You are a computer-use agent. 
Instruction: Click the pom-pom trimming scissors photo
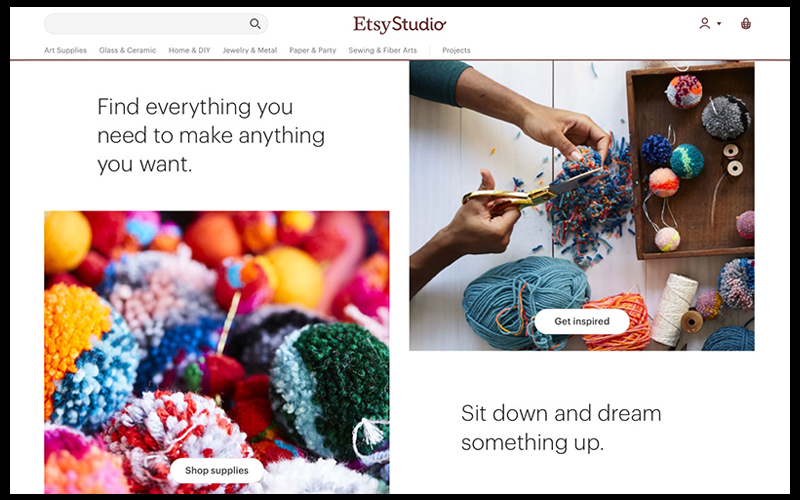[582, 206]
